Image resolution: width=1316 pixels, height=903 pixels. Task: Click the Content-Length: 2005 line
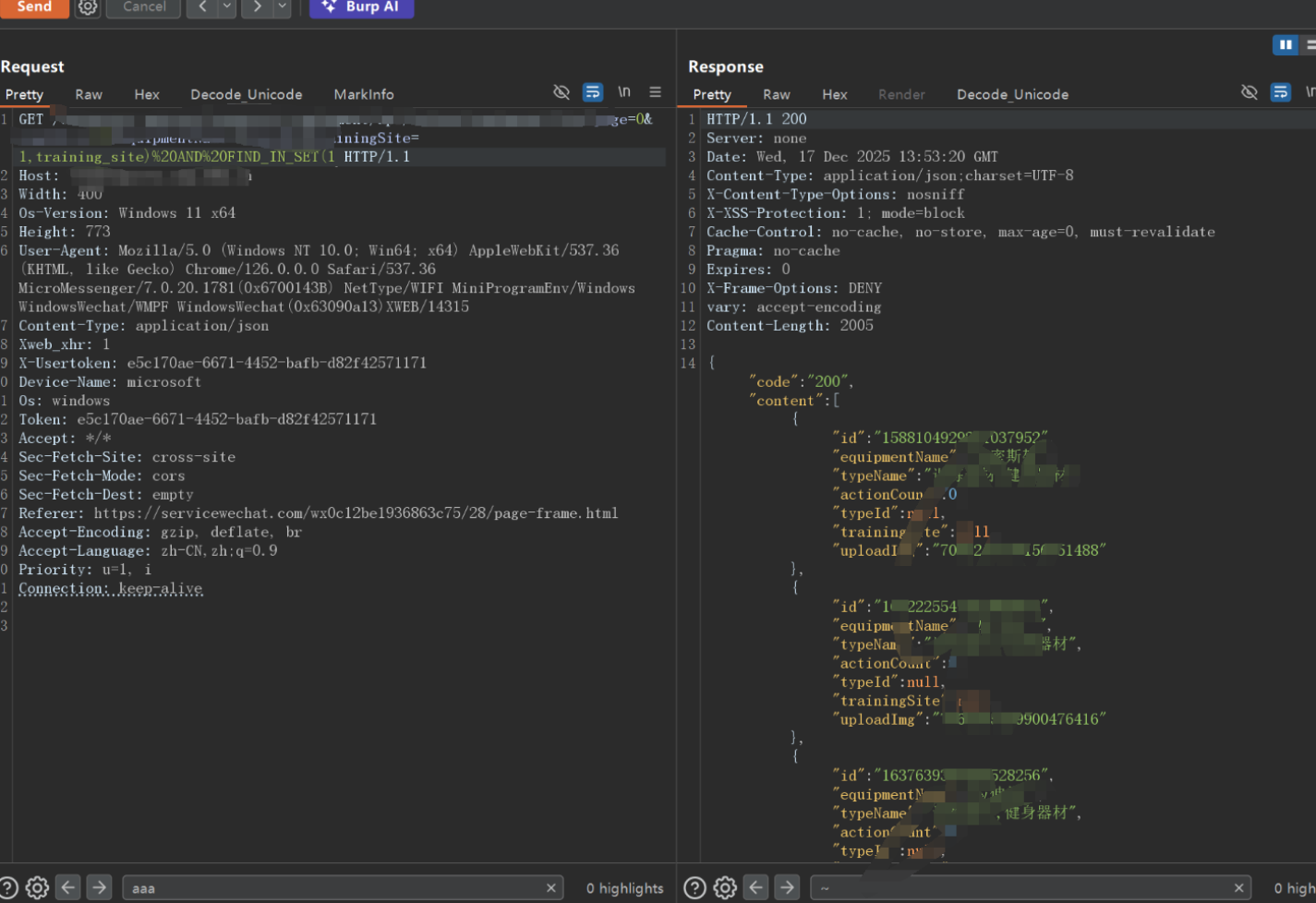pyautogui.click(x=790, y=326)
